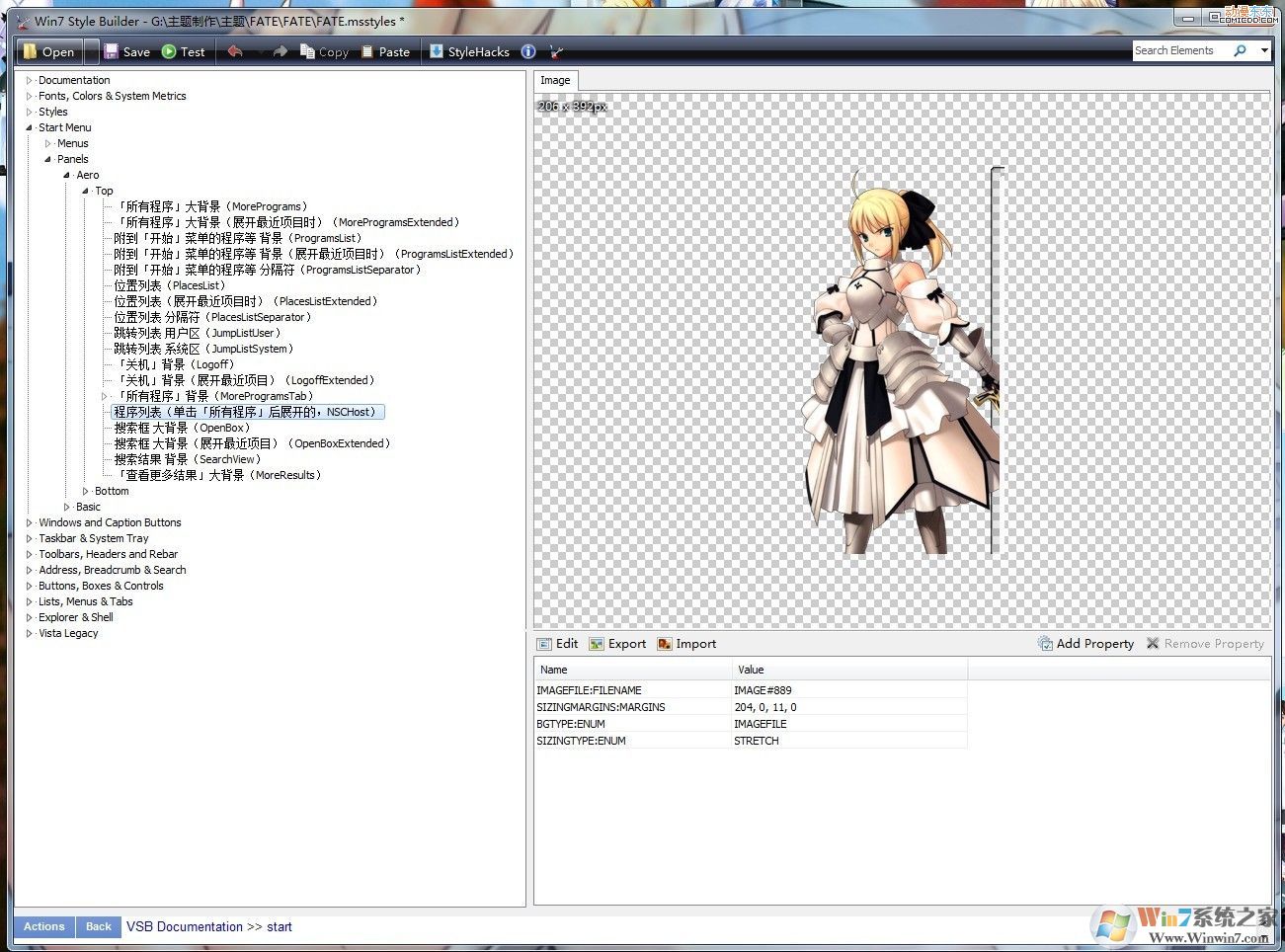Switch to the Image tab
This screenshot has height=952, width=1285.
555,80
